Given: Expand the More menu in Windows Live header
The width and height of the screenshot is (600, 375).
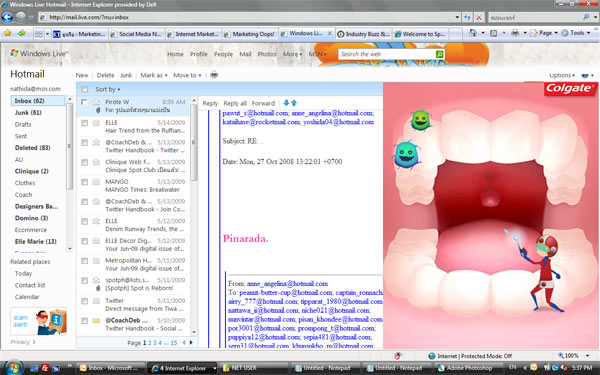Looking at the screenshot, I should (292, 54).
